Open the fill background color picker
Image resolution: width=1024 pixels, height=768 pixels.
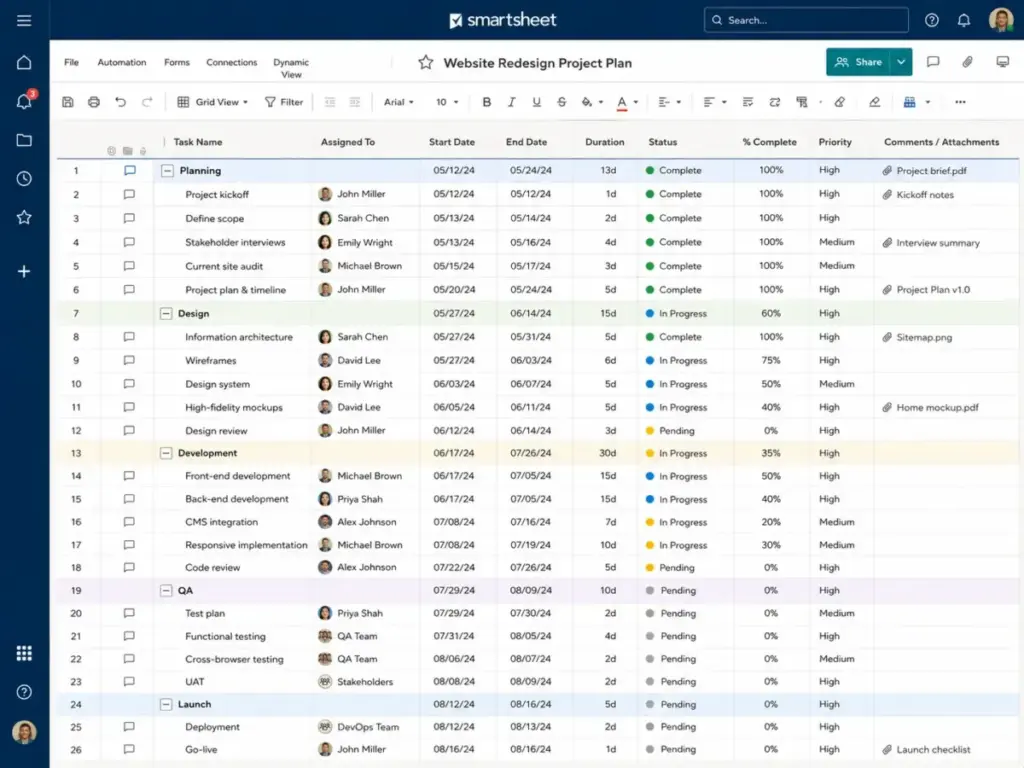click(592, 102)
